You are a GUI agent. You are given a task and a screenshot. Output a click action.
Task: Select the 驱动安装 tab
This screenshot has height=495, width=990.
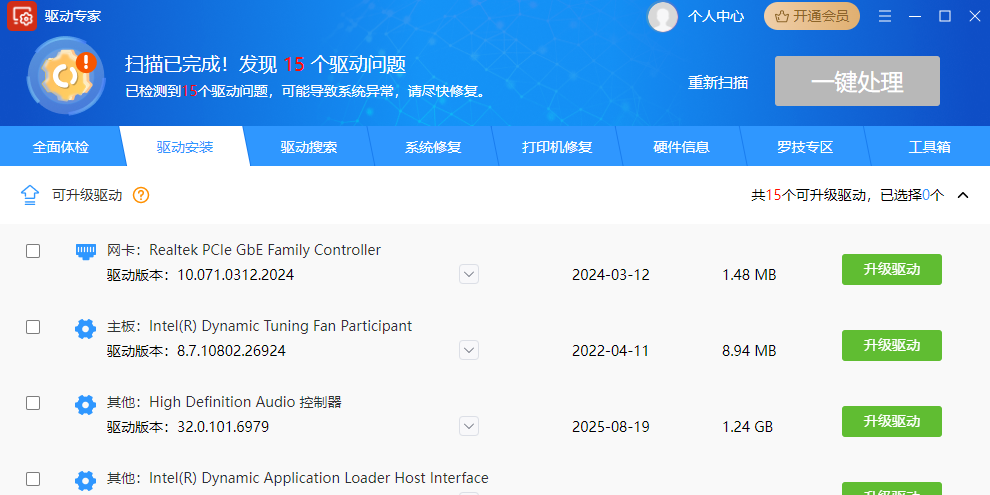tap(185, 147)
